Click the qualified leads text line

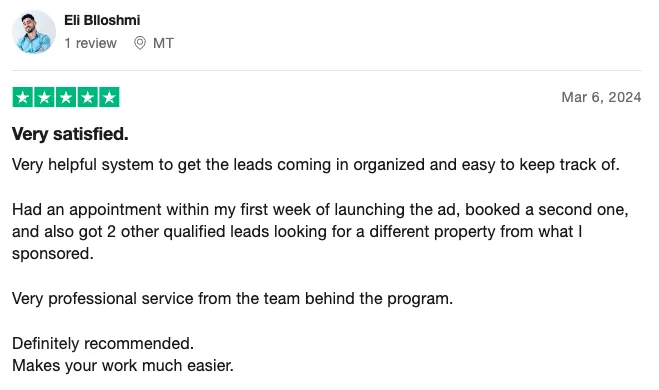pos(297,232)
